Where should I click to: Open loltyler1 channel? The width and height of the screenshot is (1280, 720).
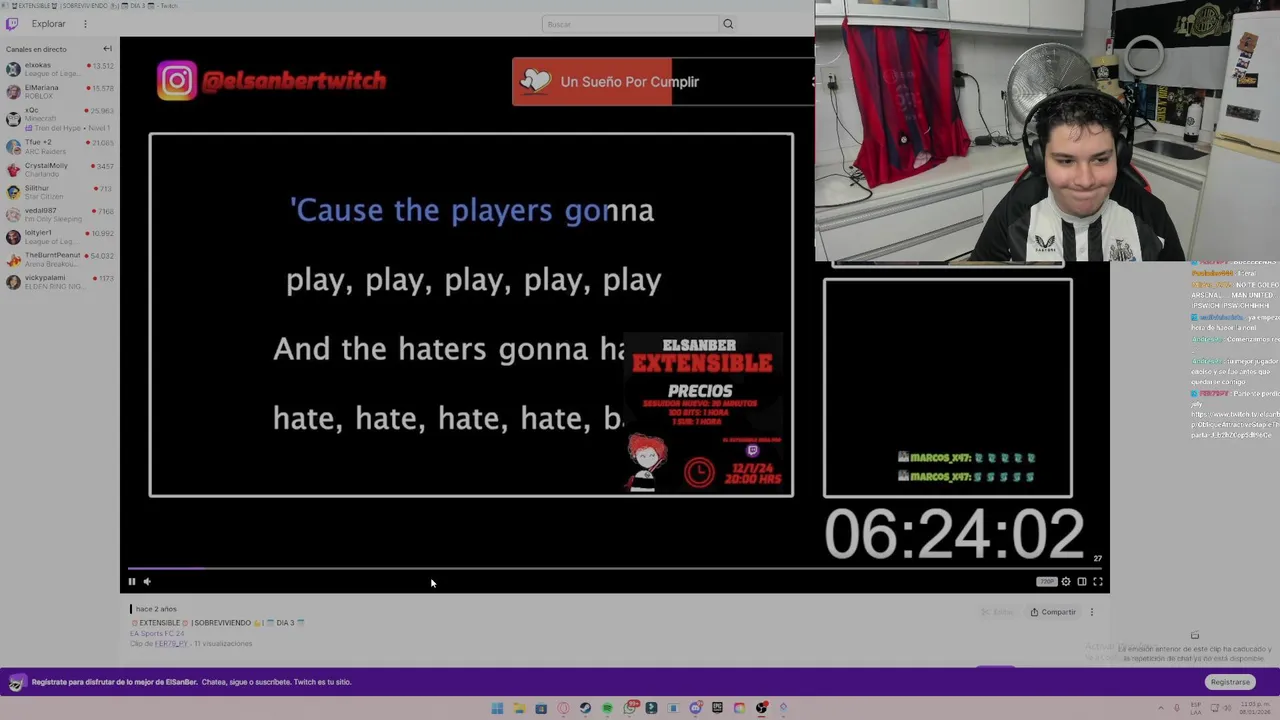click(x=59, y=237)
